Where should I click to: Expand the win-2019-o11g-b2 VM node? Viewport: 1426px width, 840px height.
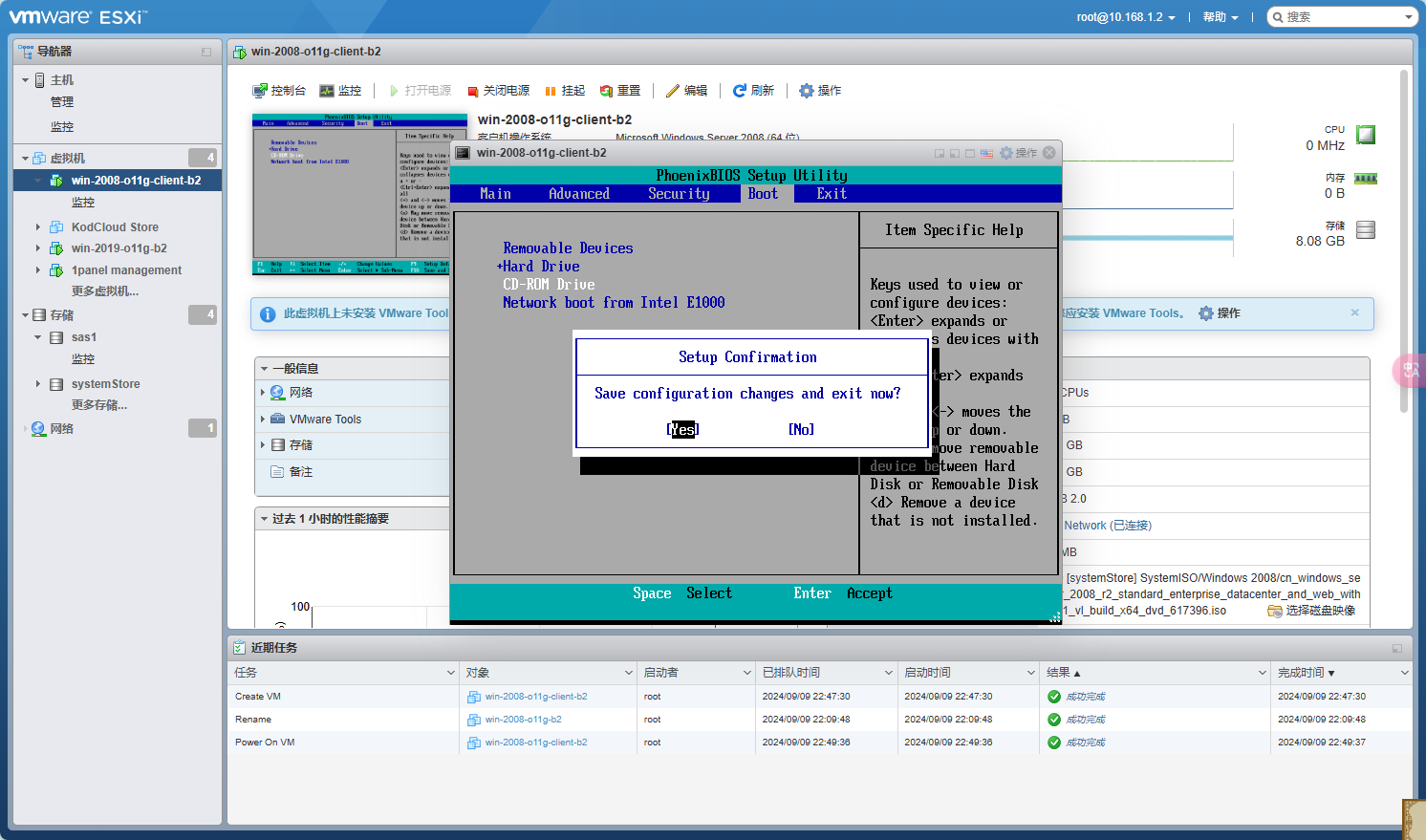(x=38, y=248)
